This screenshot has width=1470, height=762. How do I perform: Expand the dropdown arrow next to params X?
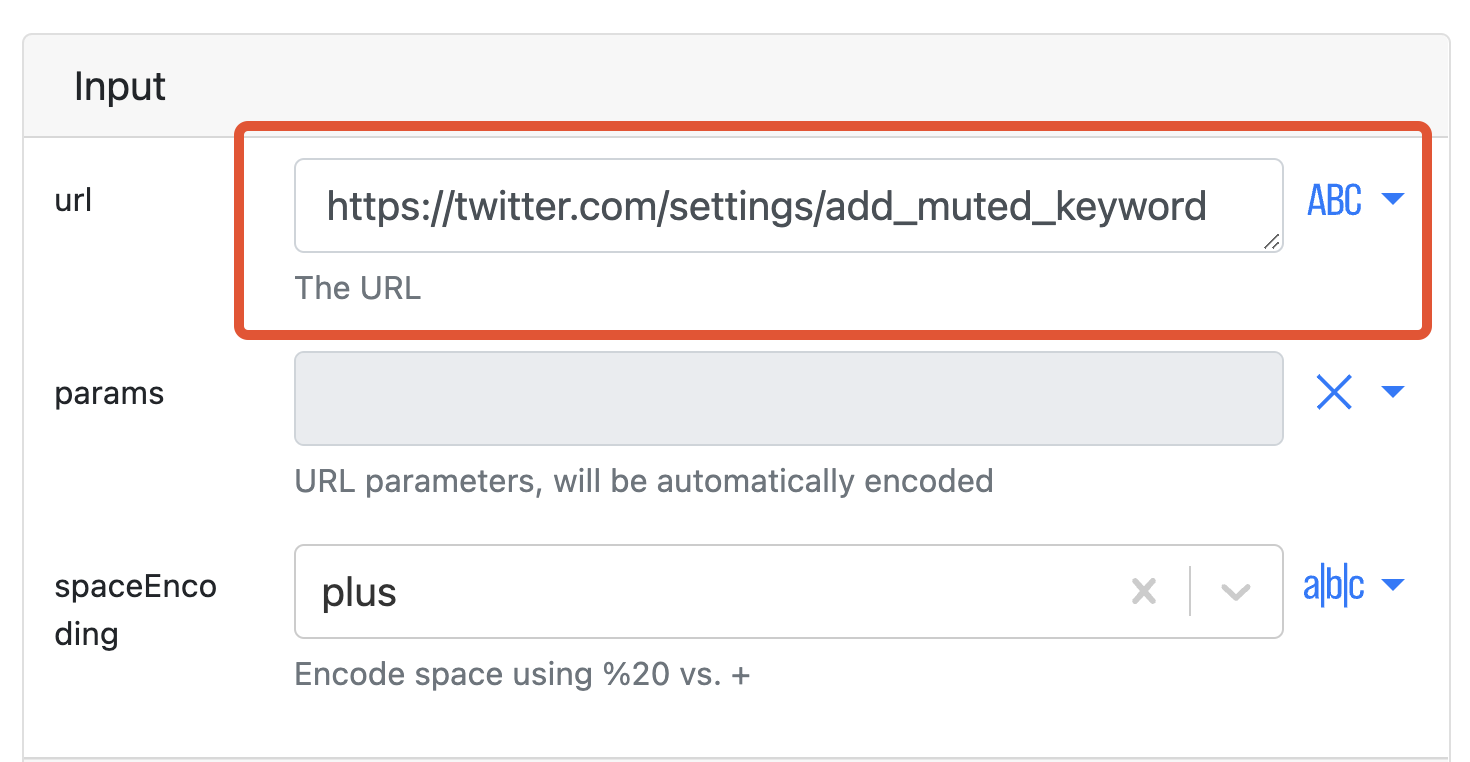click(x=1393, y=392)
